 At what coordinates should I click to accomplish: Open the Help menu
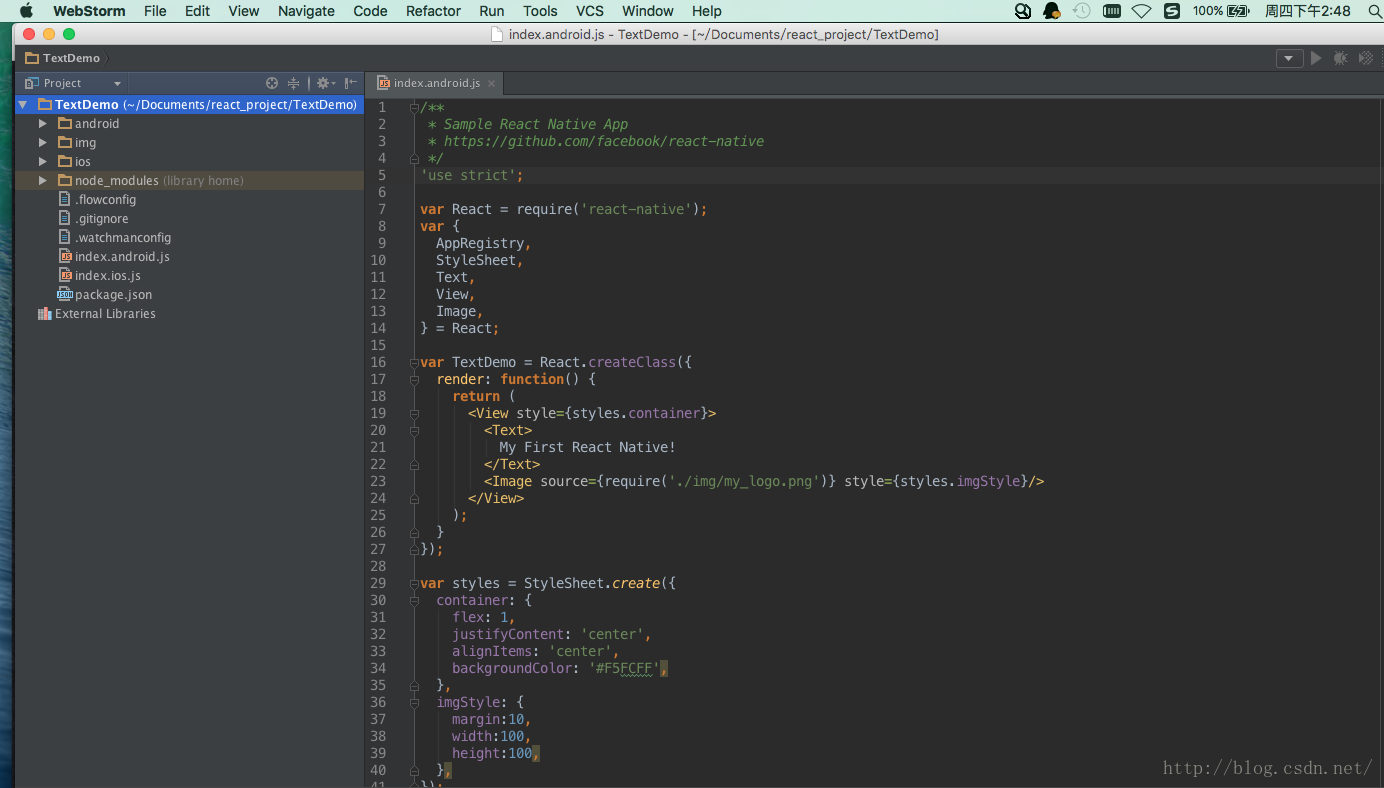tap(707, 11)
